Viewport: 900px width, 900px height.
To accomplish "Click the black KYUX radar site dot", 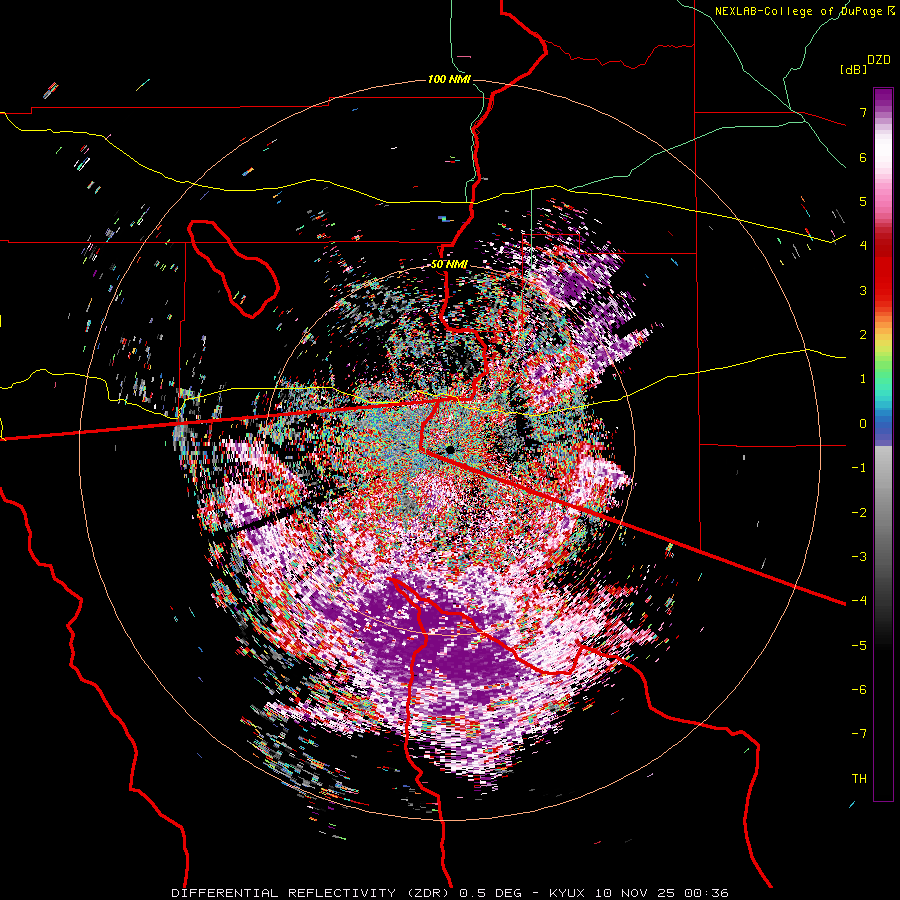I will point(450,449).
